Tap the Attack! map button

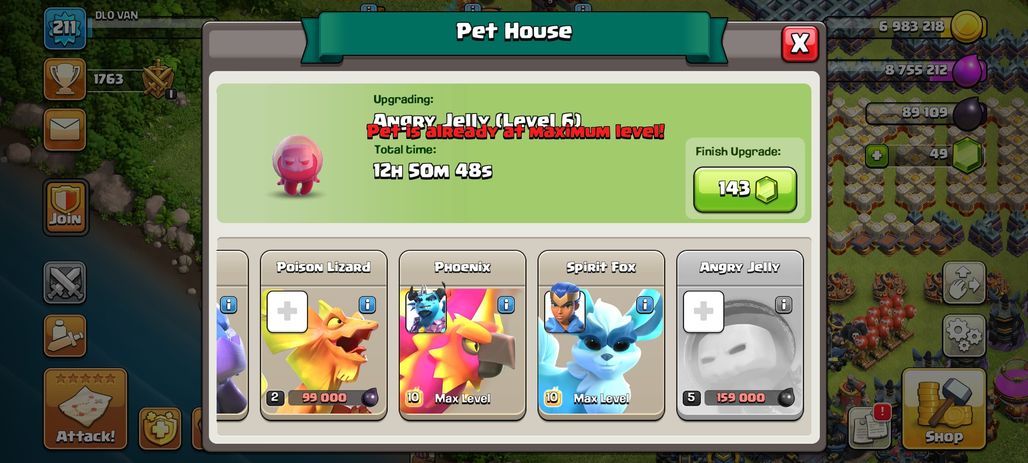[x=85, y=409]
